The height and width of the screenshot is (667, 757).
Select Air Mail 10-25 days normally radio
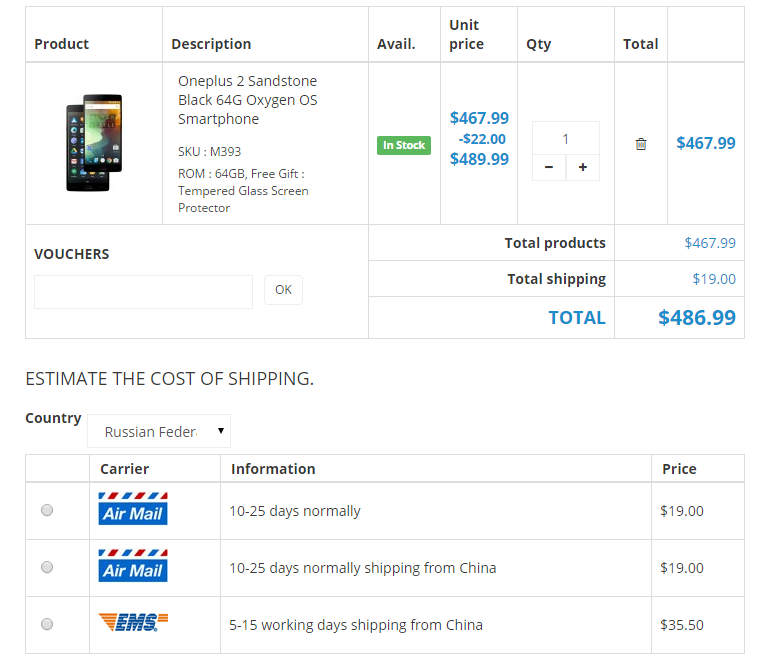[47, 510]
